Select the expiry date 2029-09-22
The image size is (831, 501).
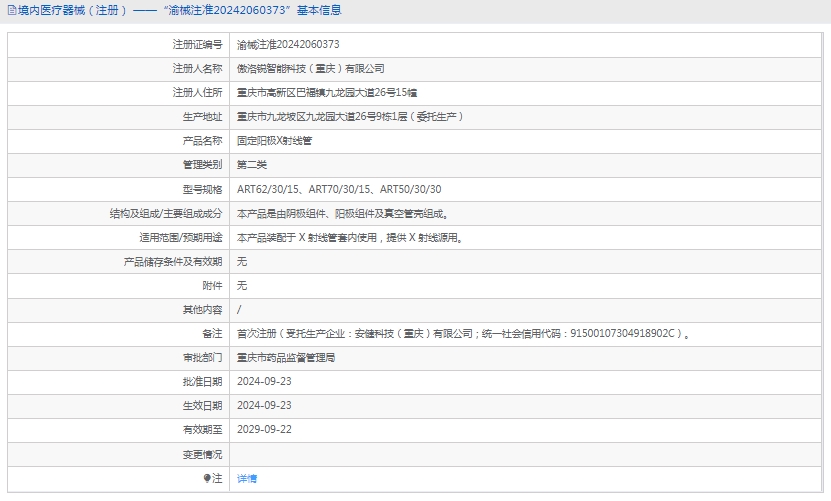tap(264, 430)
